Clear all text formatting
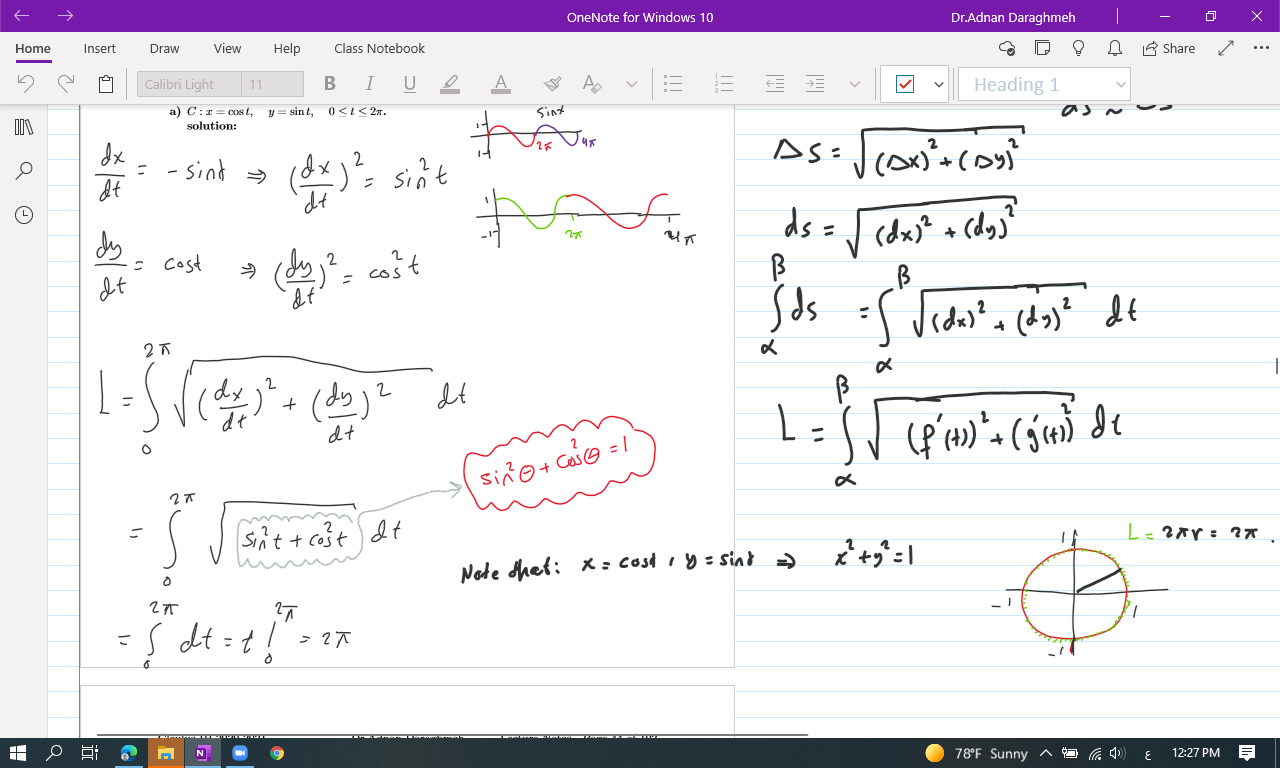Screen dimensions: 1280x768 click(x=592, y=84)
